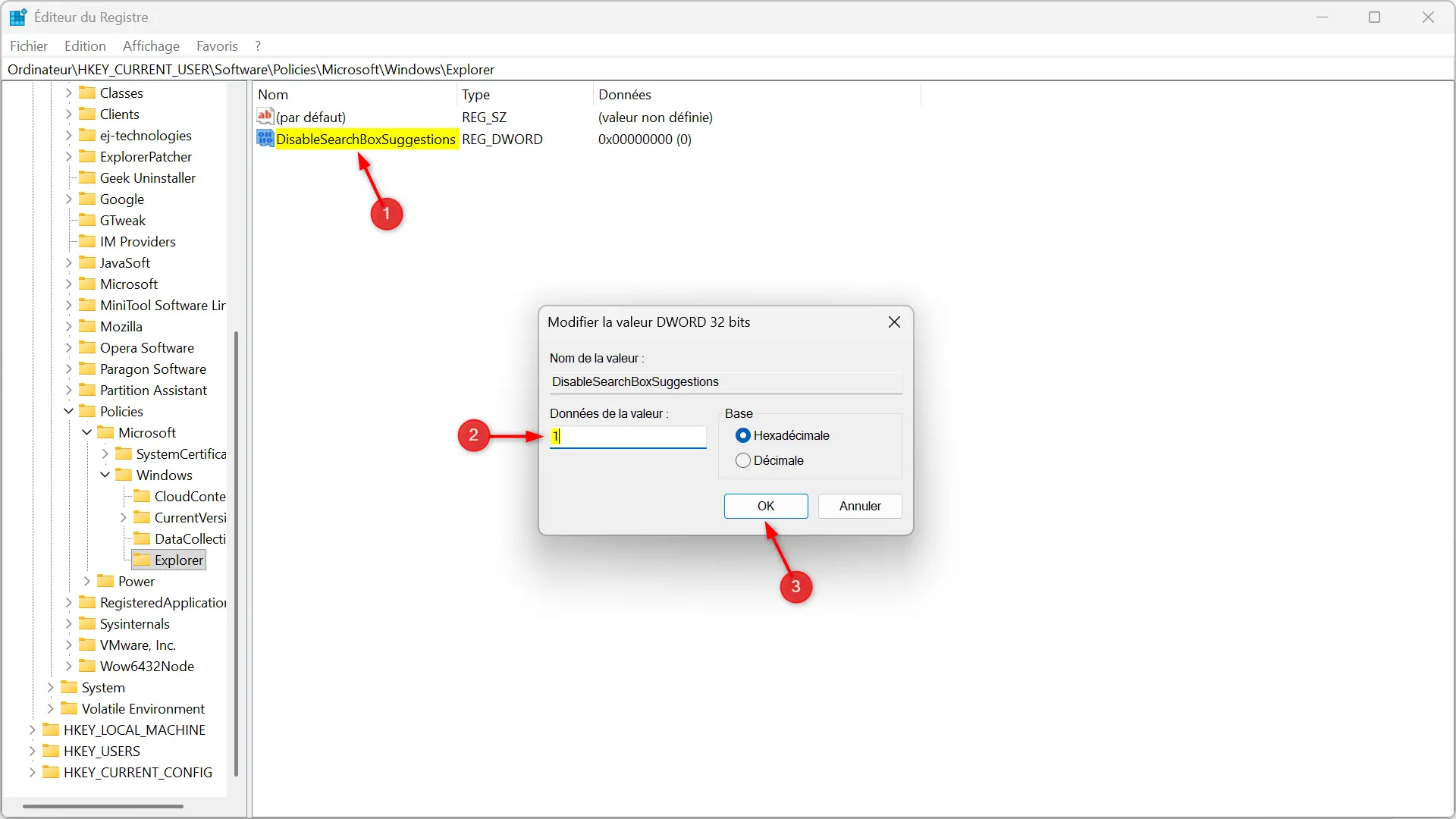Viewport: 1456px width, 819px height.
Task: Select the HKEY_CURRENT_CONFIG tree item
Action: tap(137, 772)
